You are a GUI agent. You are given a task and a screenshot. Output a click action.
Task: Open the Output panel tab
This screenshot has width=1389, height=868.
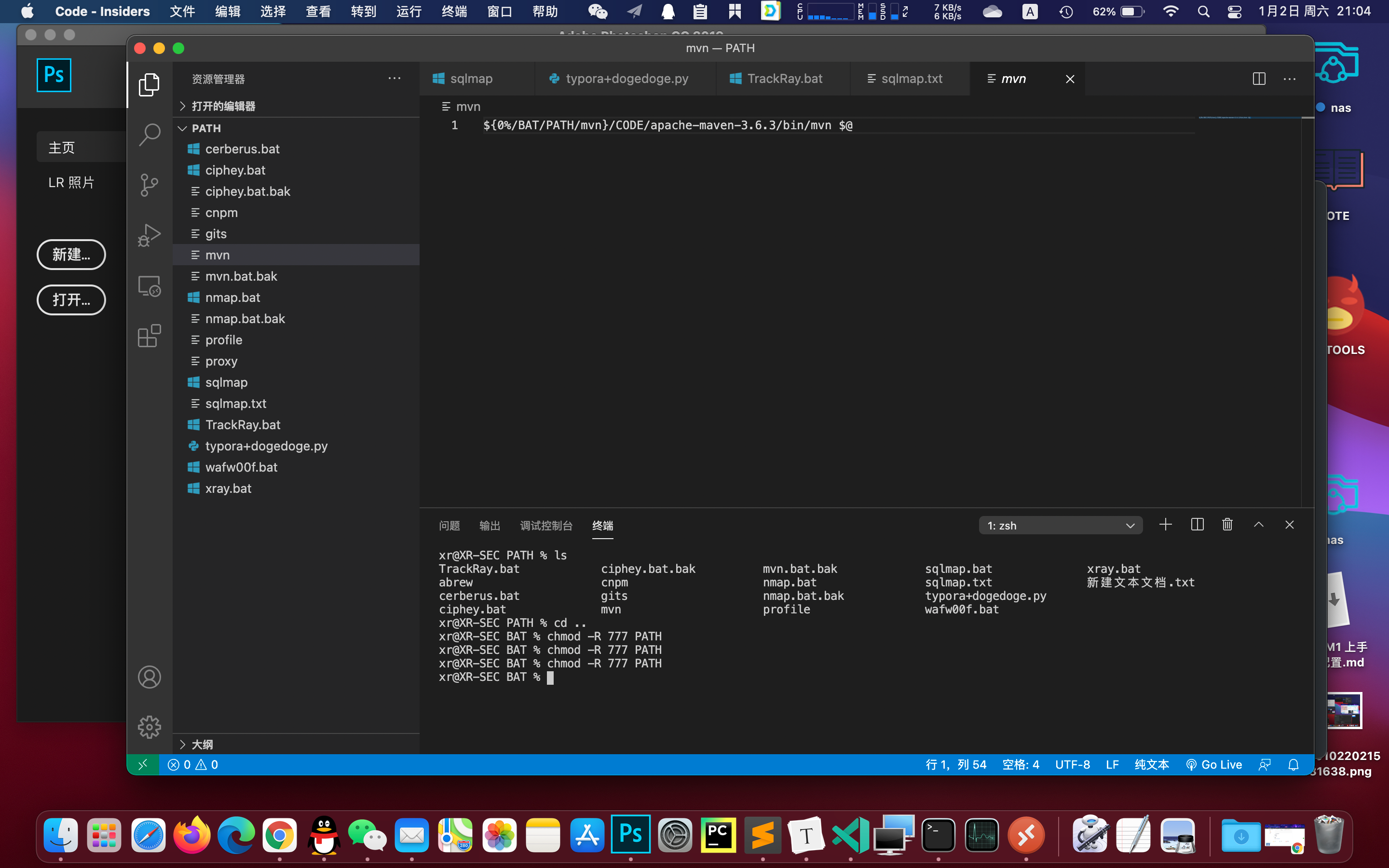coord(490,525)
